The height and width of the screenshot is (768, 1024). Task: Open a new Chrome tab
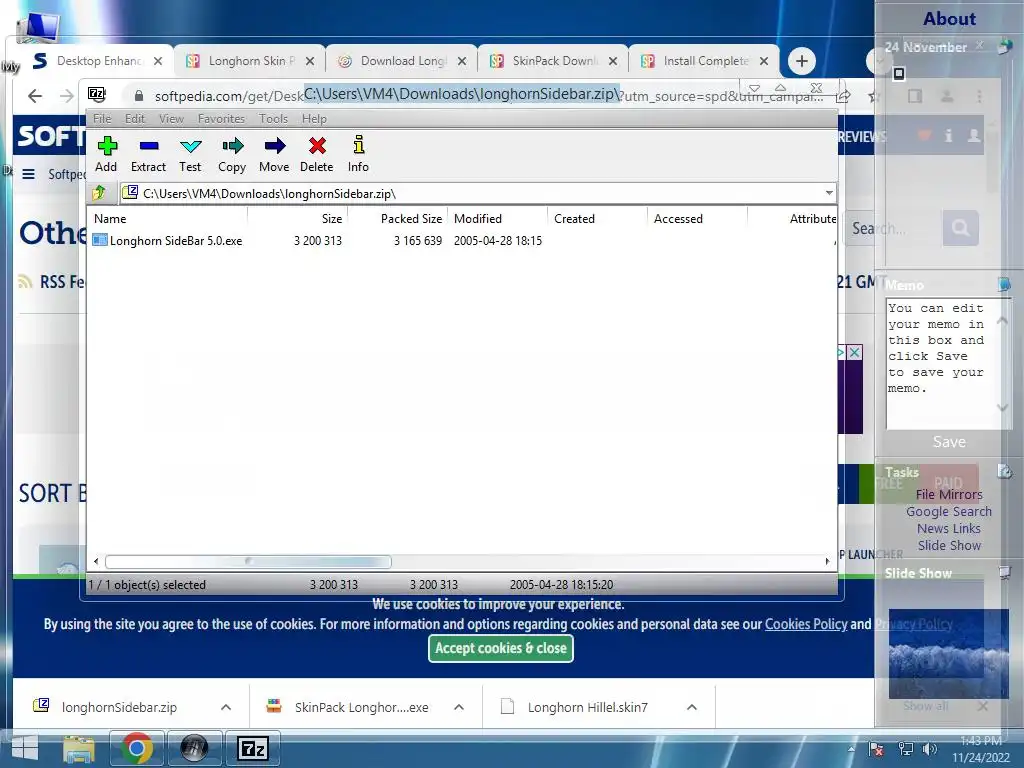coord(802,61)
